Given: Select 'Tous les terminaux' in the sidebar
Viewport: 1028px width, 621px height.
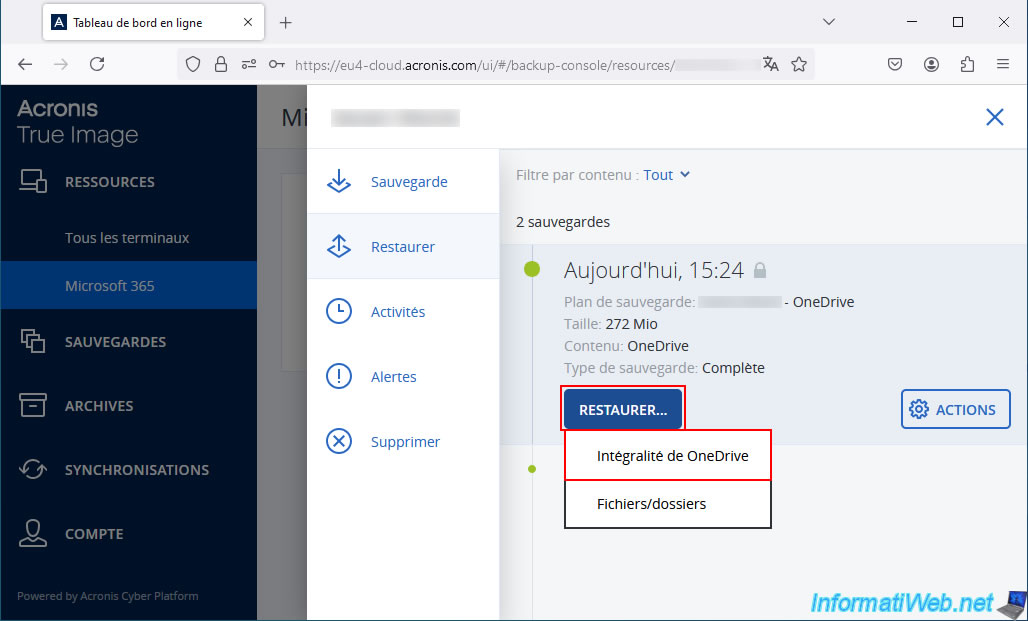Looking at the screenshot, I should 127,237.
